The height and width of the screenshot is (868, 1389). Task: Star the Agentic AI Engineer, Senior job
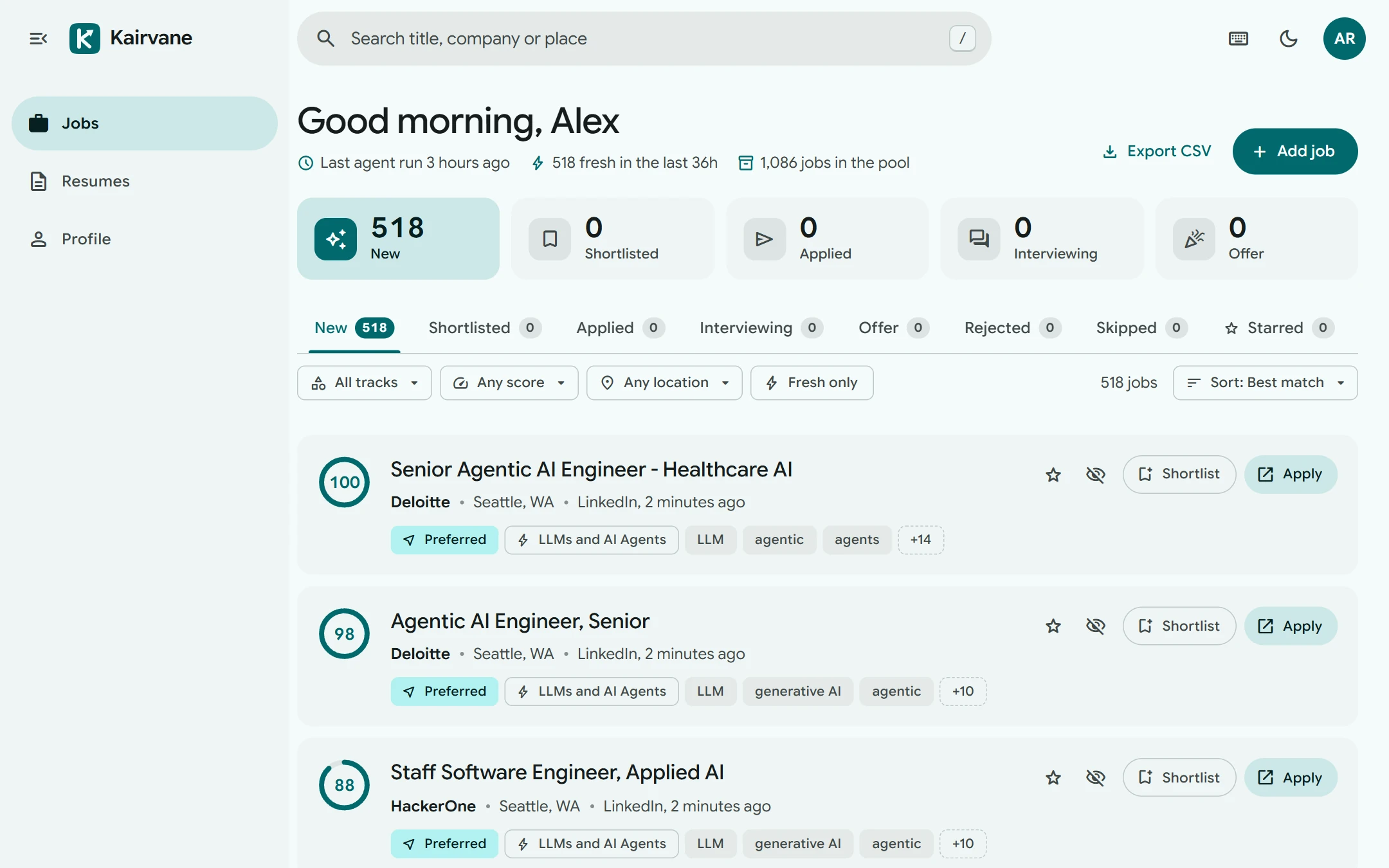(1053, 626)
